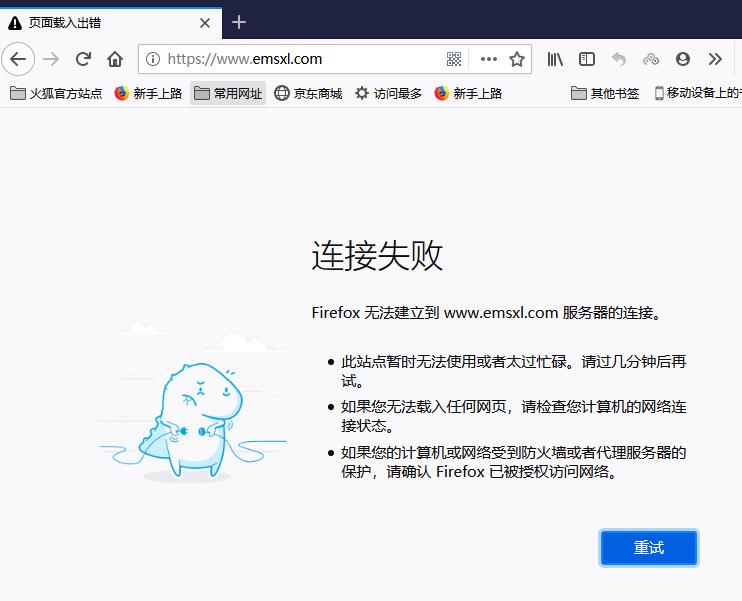Open a new tab
Image resolution: width=742 pixels, height=601 pixels.
[239, 22]
